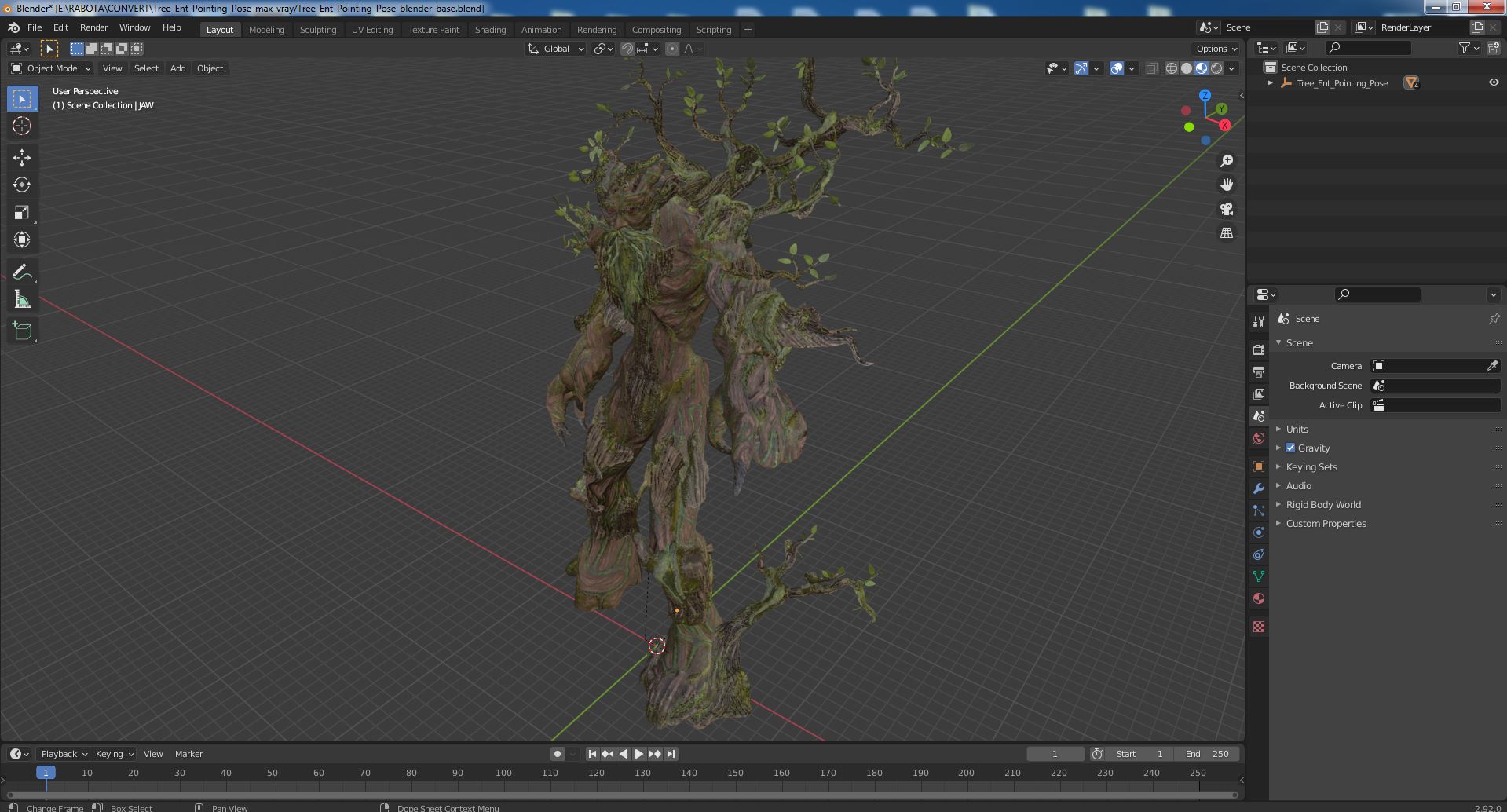Open the Particle properties tab
This screenshot has width=1507, height=812.
[x=1259, y=510]
